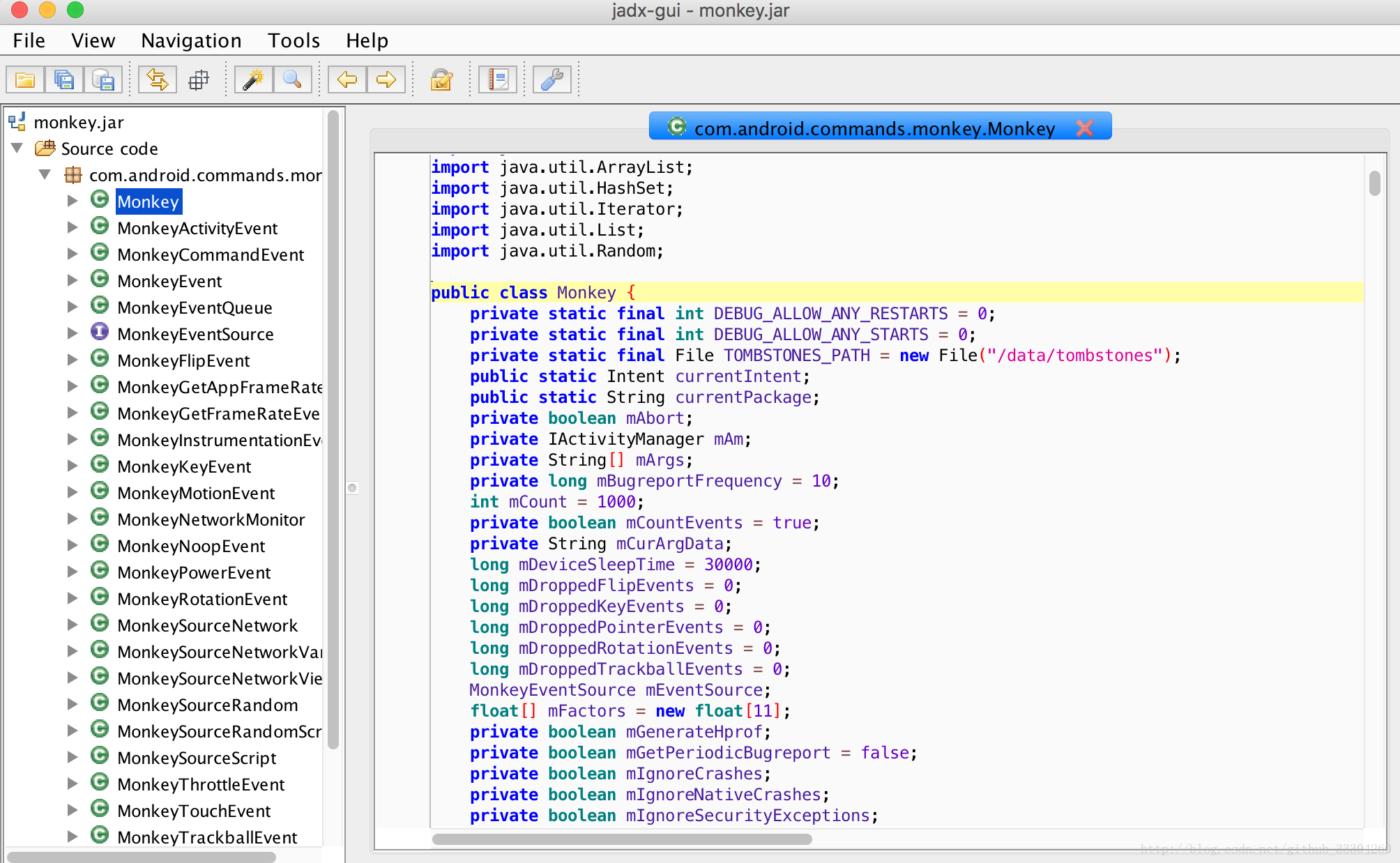Viewport: 1400px width, 863px height.
Task: Select MonkeyRotationEvent in the tree
Action: tap(202, 599)
